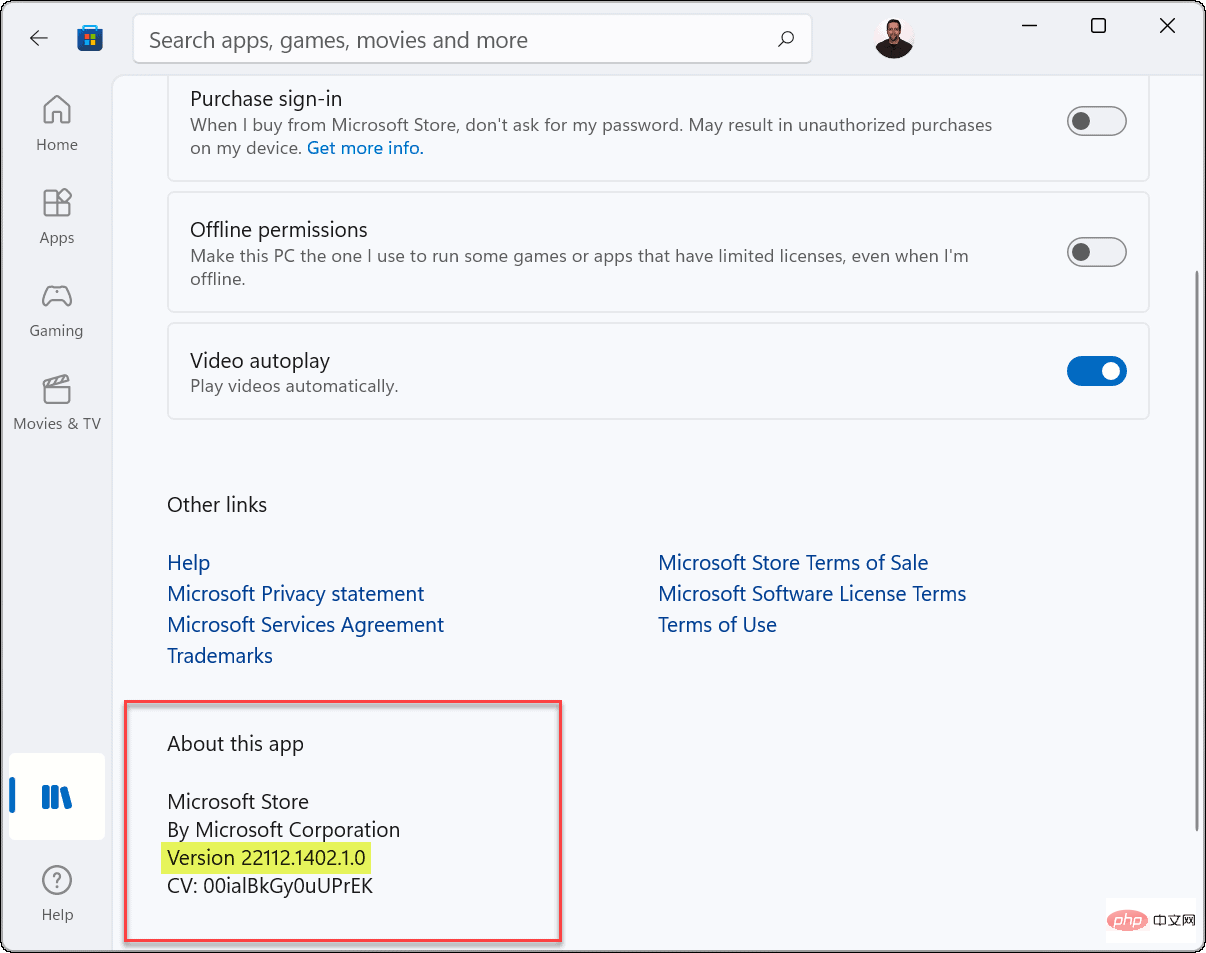Screen dimensions: 1206x953
Task: Open the Trademarks link
Action: (220, 656)
